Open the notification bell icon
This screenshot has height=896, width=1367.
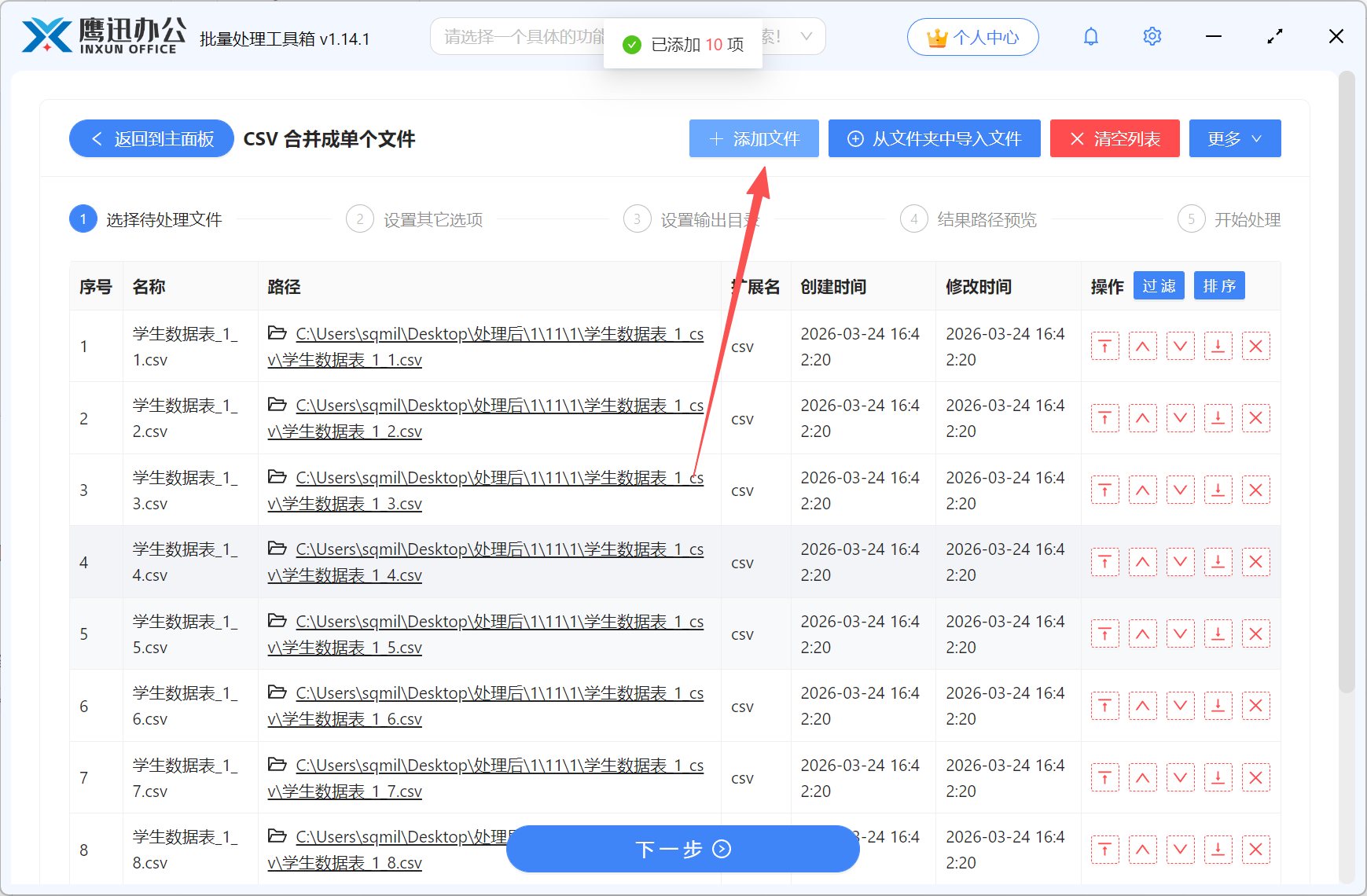[x=1090, y=36]
